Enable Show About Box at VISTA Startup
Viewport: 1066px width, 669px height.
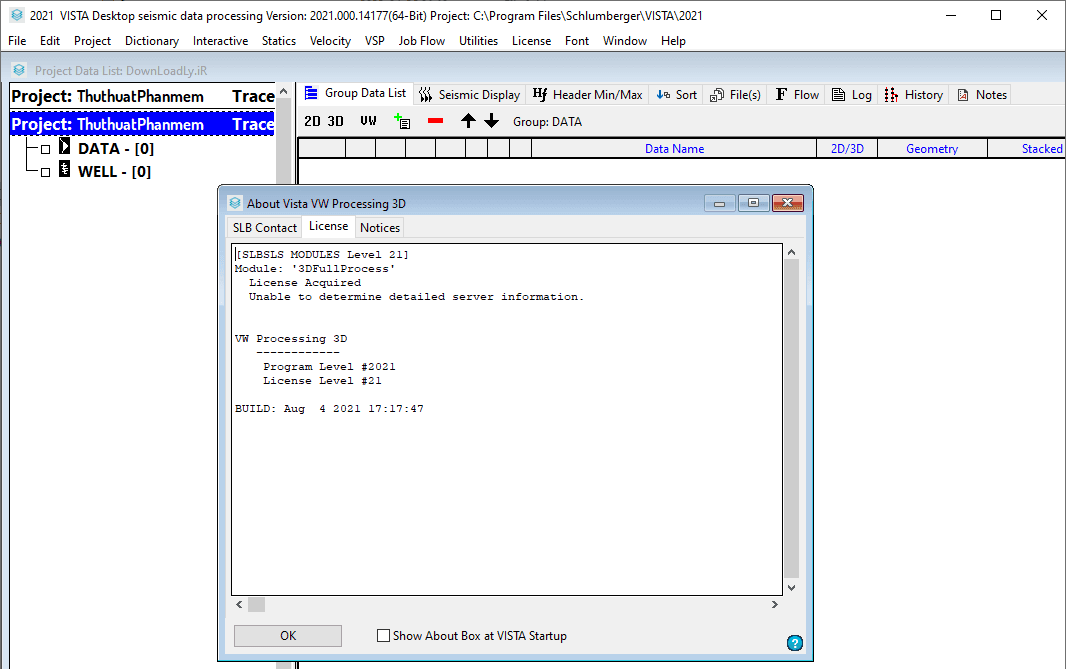point(383,636)
